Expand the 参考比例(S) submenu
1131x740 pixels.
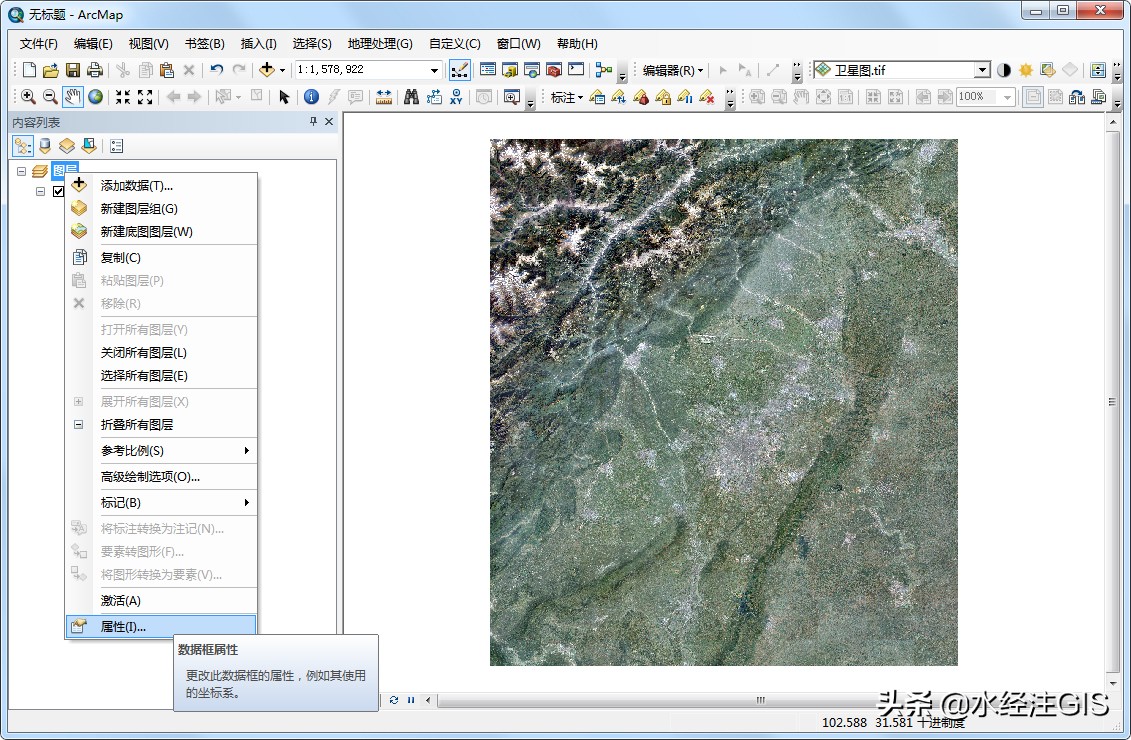click(x=161, y=451)
